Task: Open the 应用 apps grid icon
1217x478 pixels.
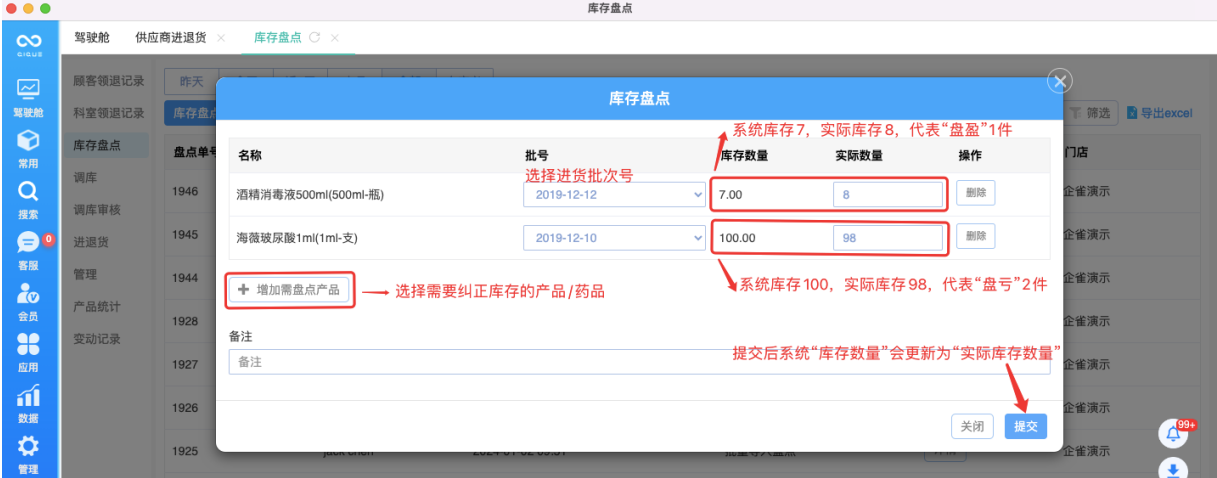Action: coord(28,344)
